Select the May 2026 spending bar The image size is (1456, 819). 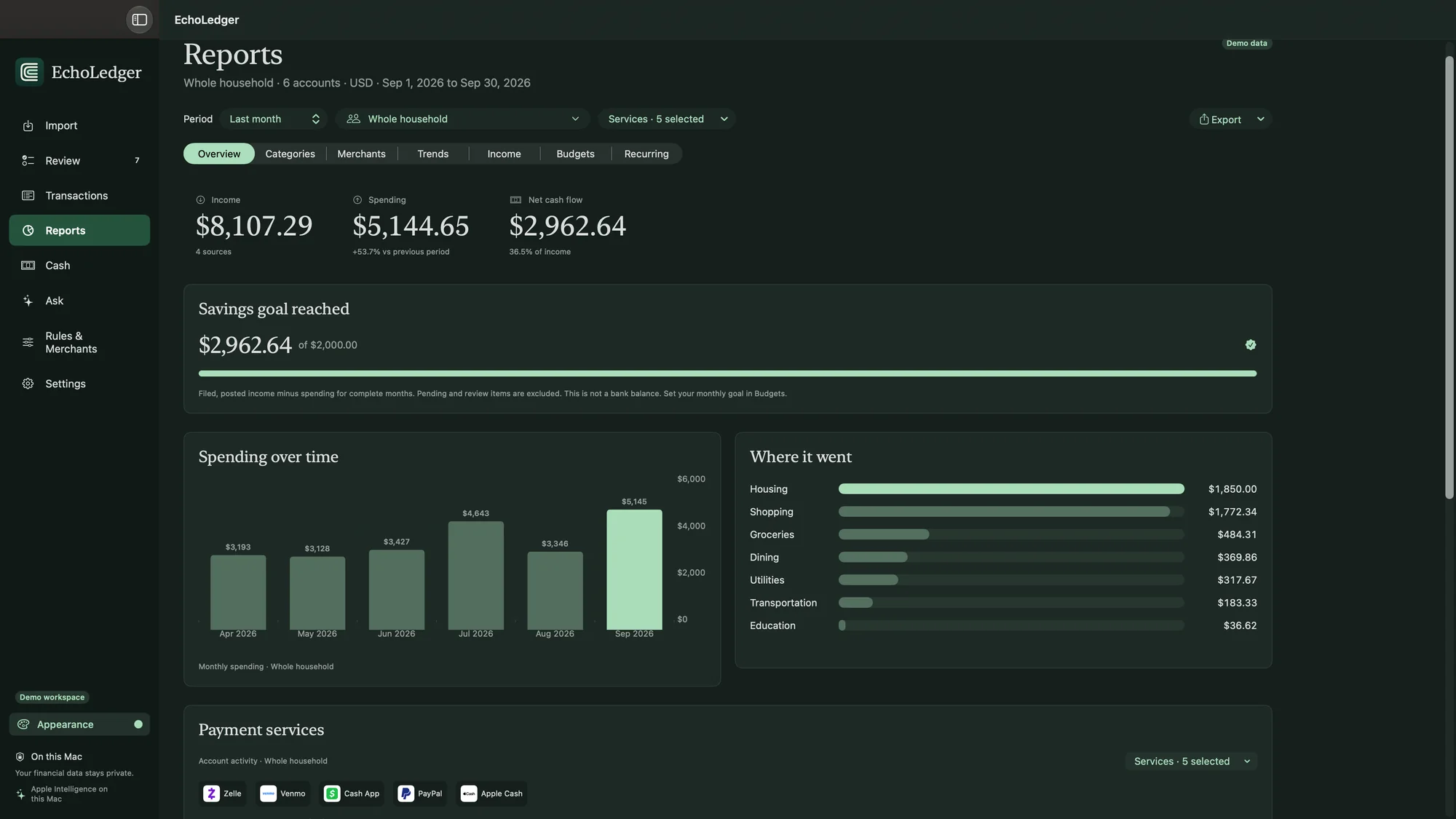317,593
